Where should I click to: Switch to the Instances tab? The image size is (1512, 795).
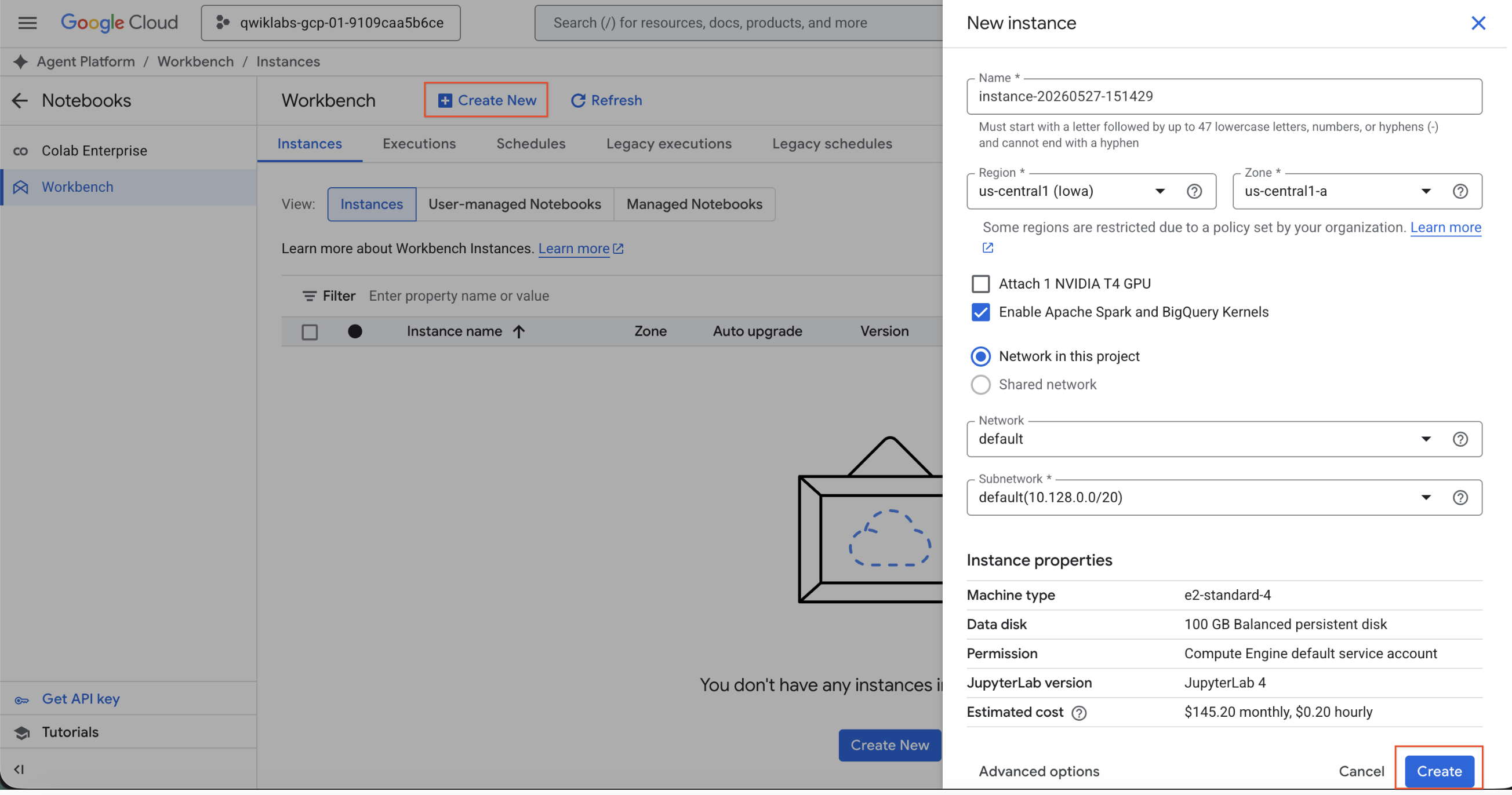[x=310, y=144]
